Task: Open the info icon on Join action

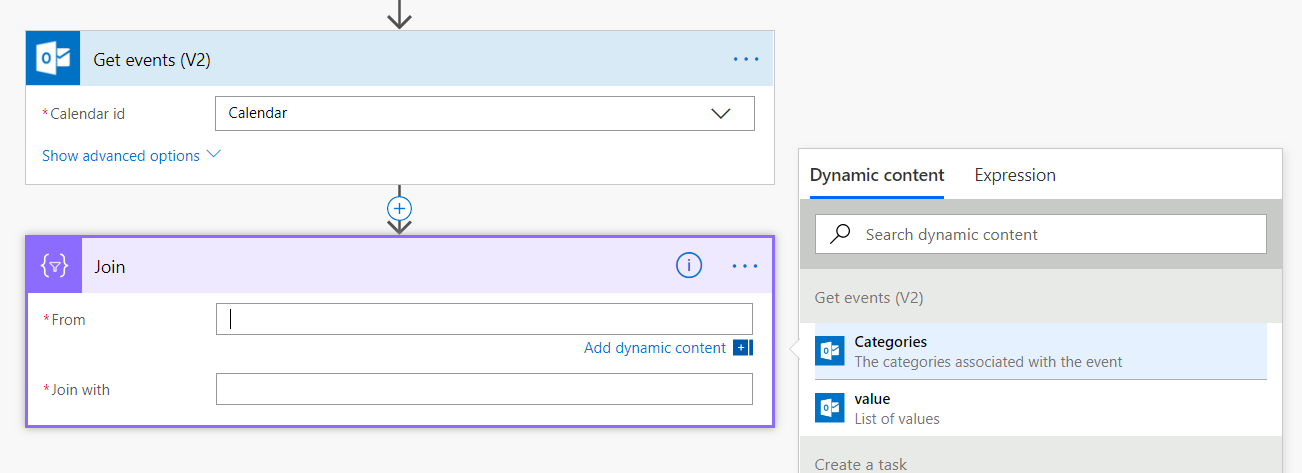Action: click(x=688, y=266)
